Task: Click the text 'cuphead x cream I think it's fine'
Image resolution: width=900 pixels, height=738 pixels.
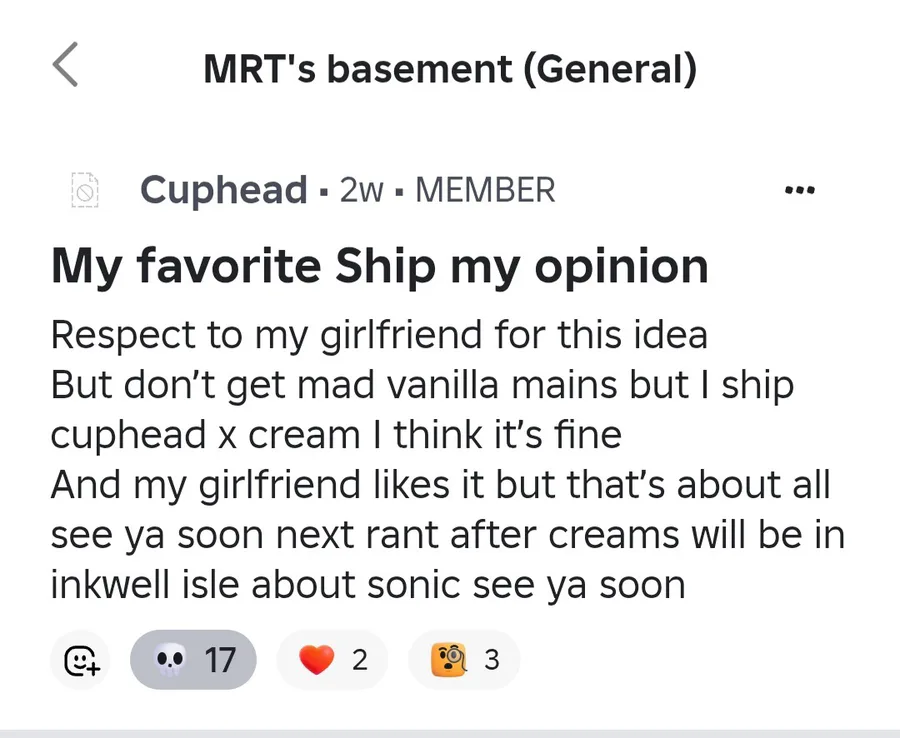Action: tap(335, 435)
